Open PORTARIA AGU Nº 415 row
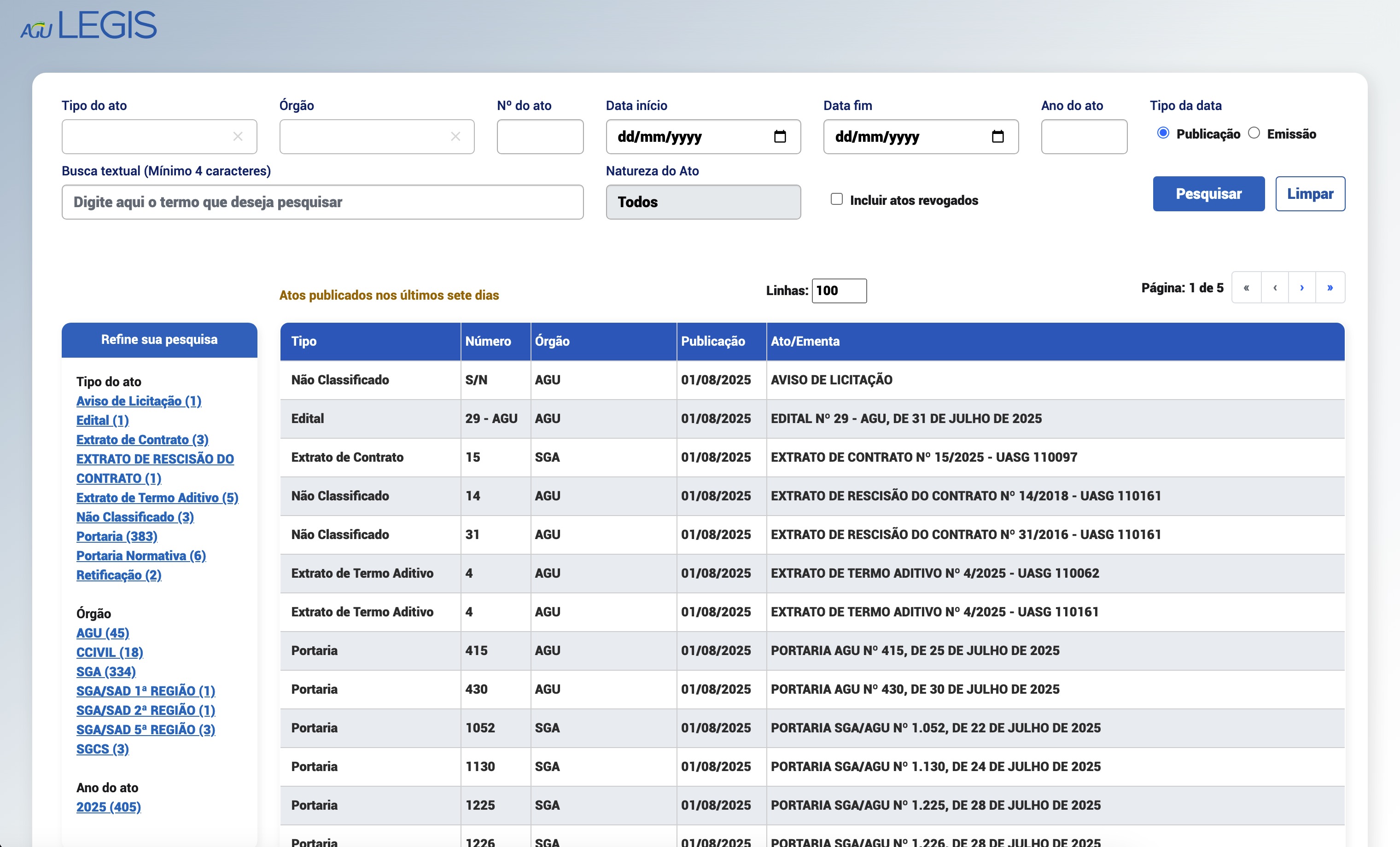This screenshot has width=1400, height=847. (x=812, y=650)
